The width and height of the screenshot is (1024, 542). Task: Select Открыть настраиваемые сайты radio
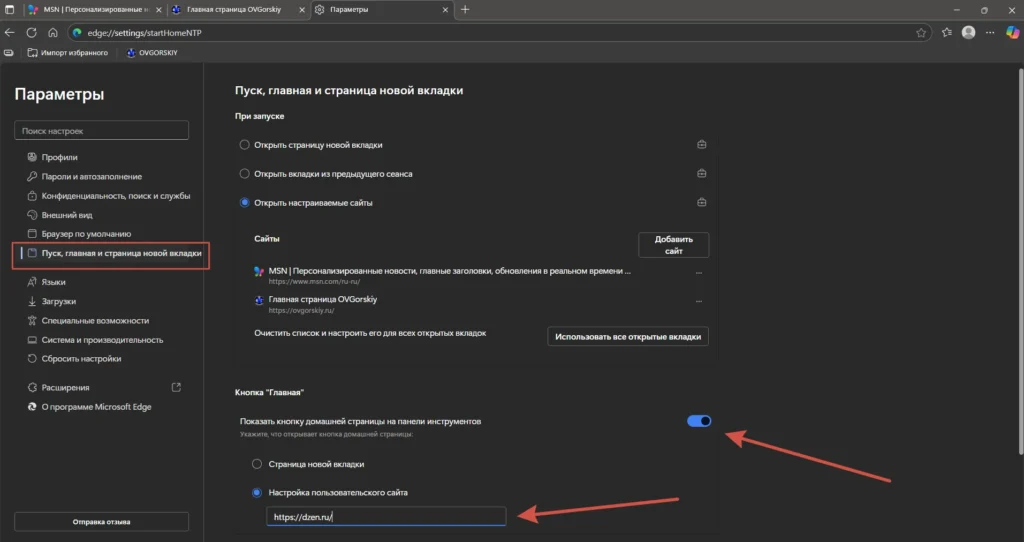click(x=244, y=202)
